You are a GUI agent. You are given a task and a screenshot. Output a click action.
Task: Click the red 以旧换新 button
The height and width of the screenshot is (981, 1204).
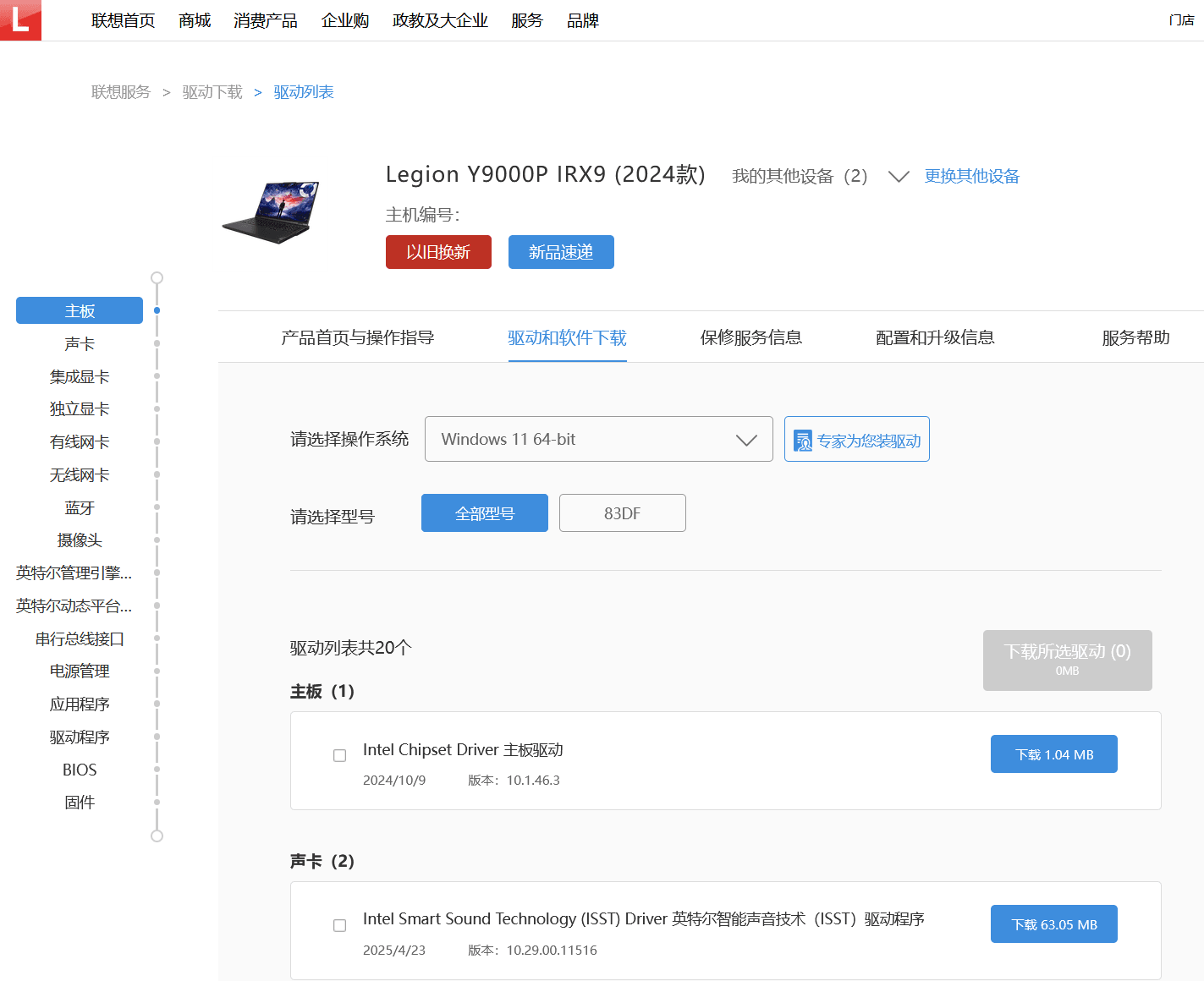pyautogui.click(x=438, y=252)
